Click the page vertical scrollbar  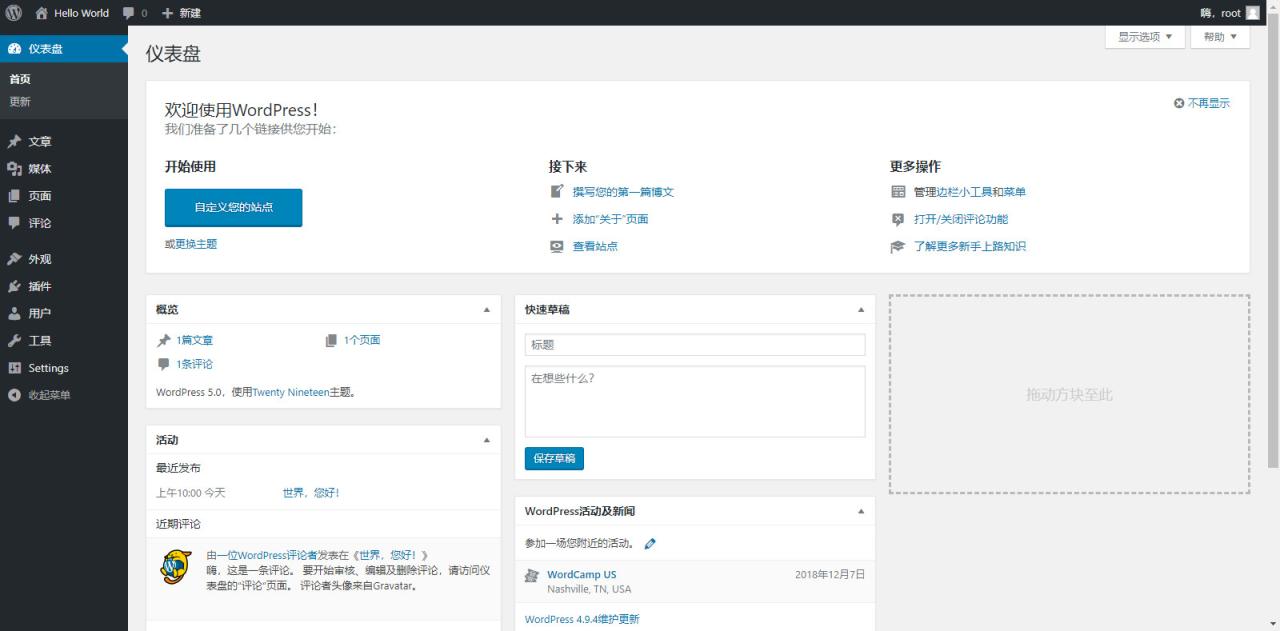pyautogui.click(x=1273, y=250)
